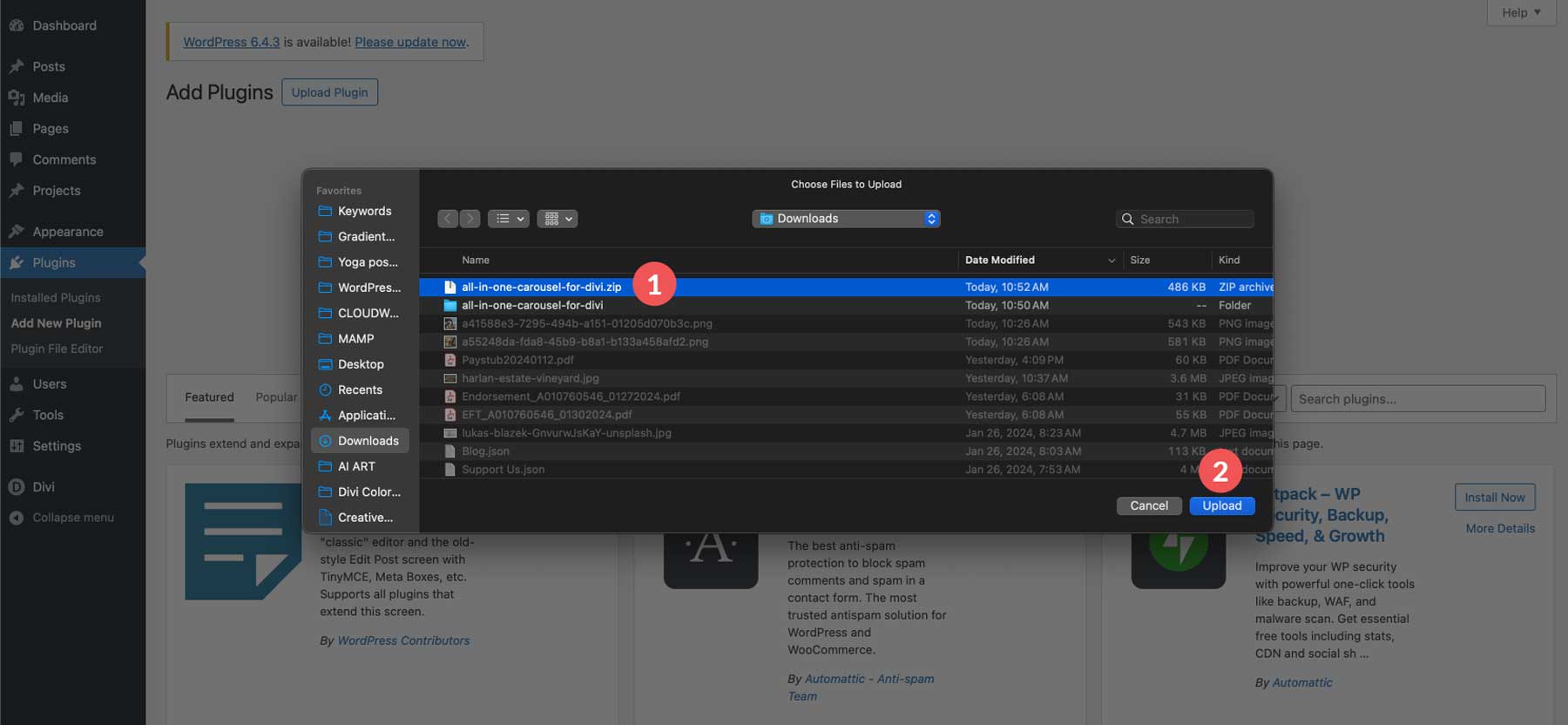Select lukas-blazek-GnvurwJsKaY-unsplash.jpg file
The width and height of the screenshot is (1568, 725).
(x=846, y=433)
